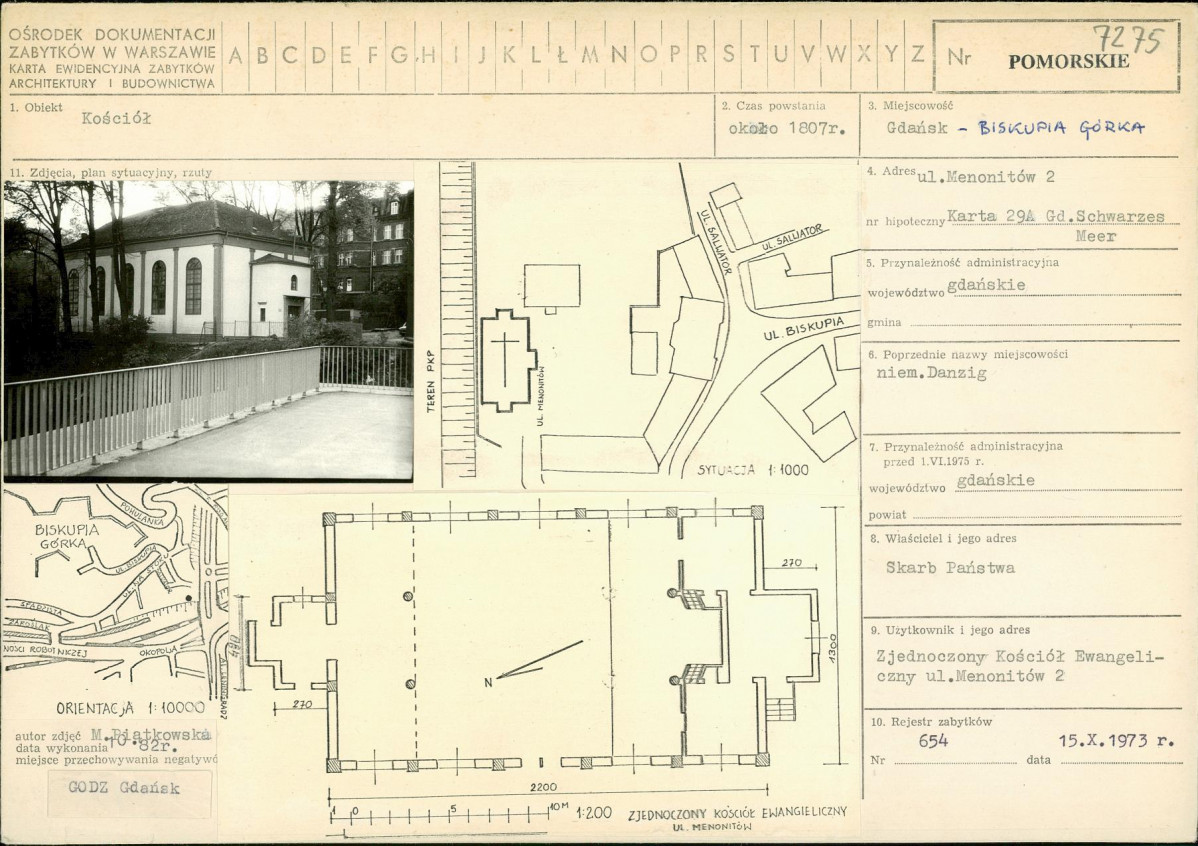Select letter K in the alphabet index
The width and height of the screenshot is (1198, 846).
coord(508,54)
